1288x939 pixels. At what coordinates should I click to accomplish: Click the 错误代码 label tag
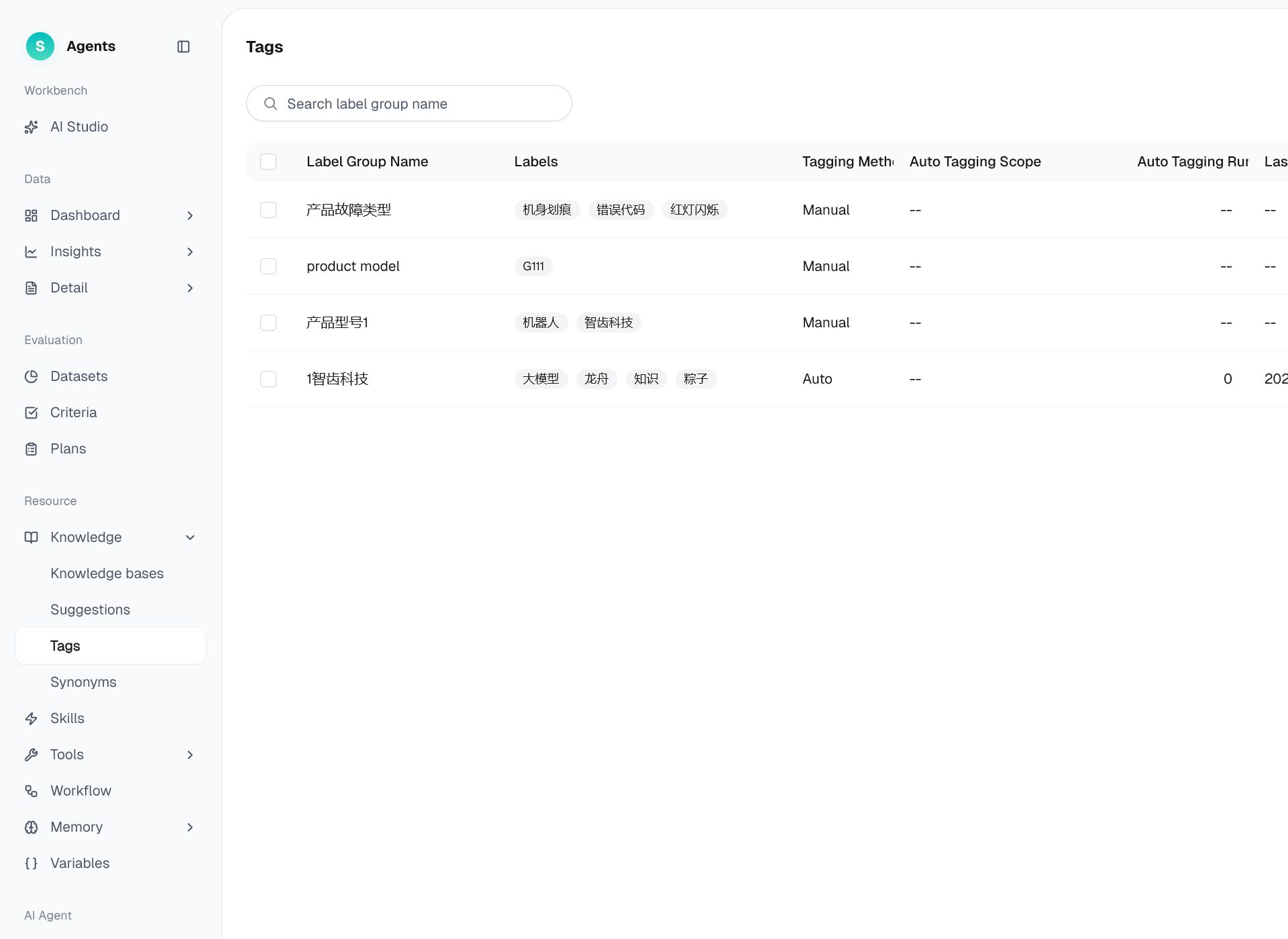click(621, 210)
